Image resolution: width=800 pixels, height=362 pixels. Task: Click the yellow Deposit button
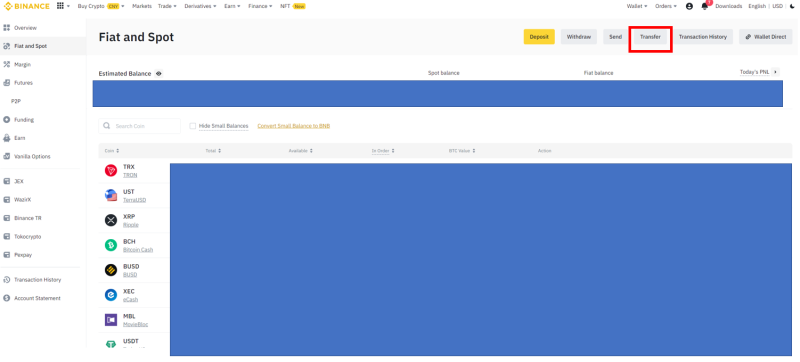539,37
